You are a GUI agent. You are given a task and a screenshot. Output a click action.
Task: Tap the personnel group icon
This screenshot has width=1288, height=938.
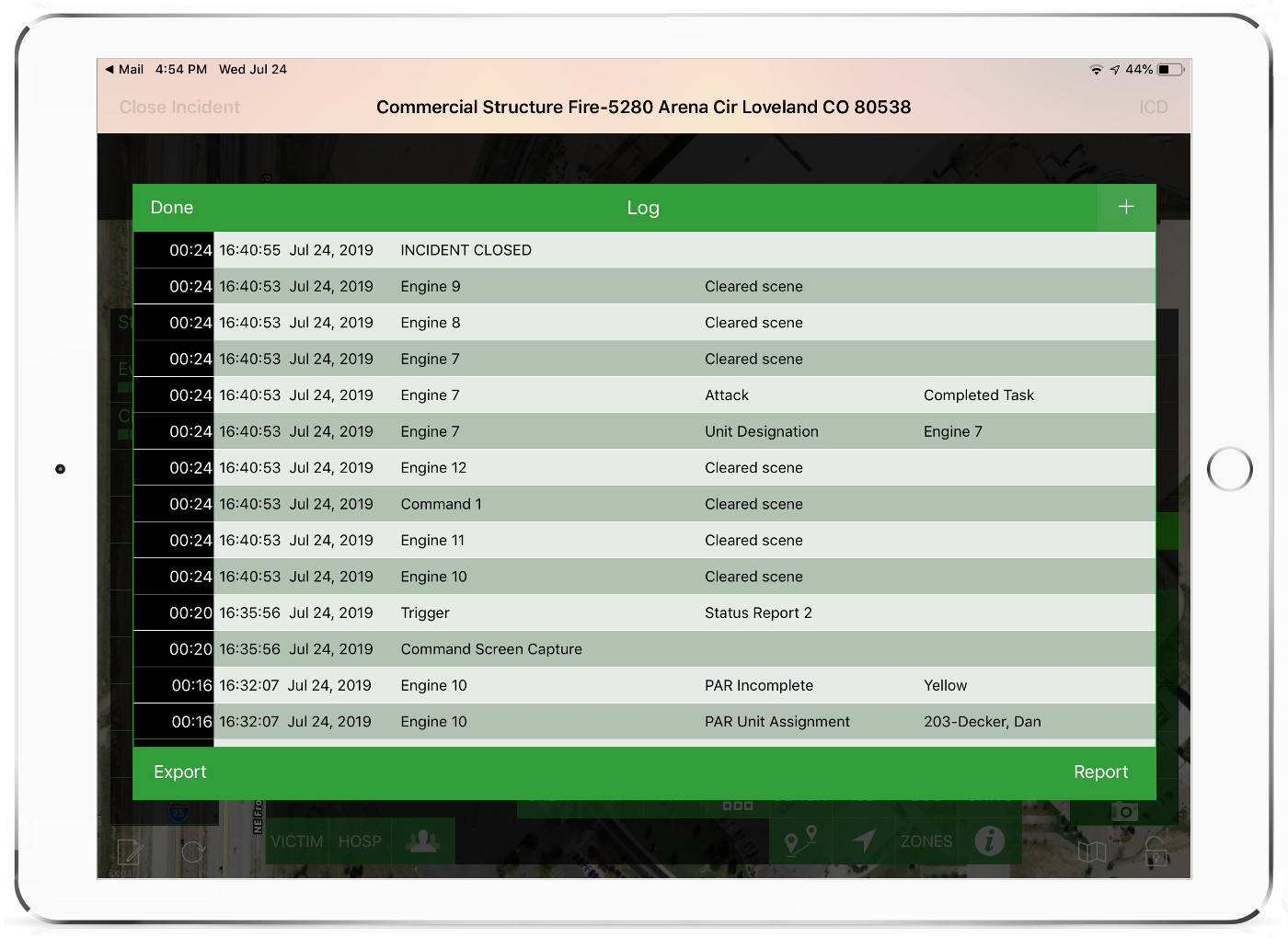tap(423, 841)
